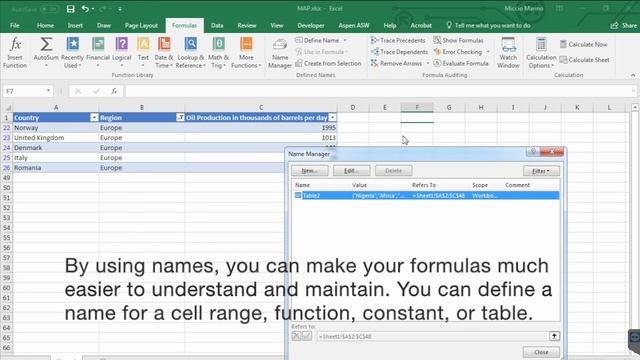Viewport: 640px width, 360px height.
Task: Open Lookup & Reference functions
Action: (190, 53)
